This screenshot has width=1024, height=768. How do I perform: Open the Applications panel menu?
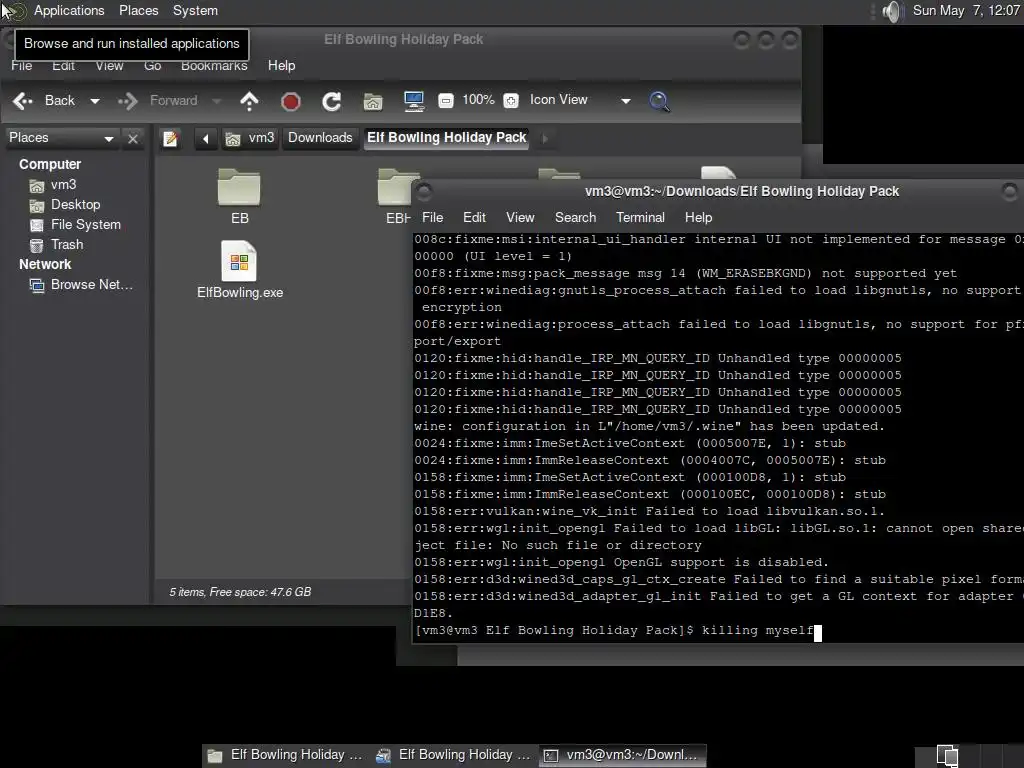(69, 10)
